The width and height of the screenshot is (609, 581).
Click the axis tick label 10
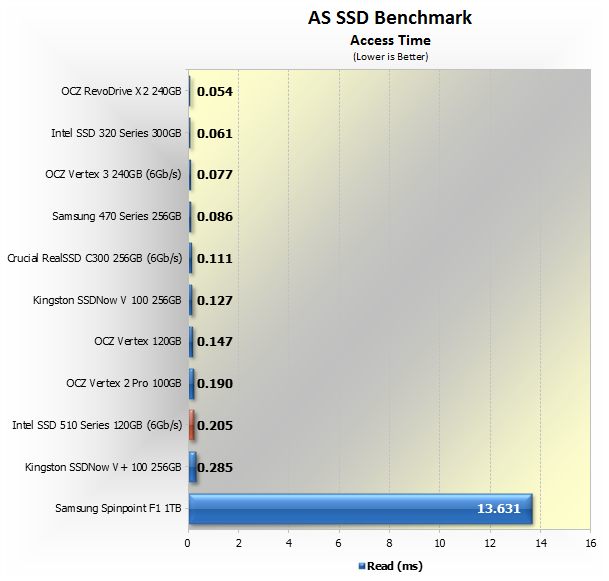[440, 543]
